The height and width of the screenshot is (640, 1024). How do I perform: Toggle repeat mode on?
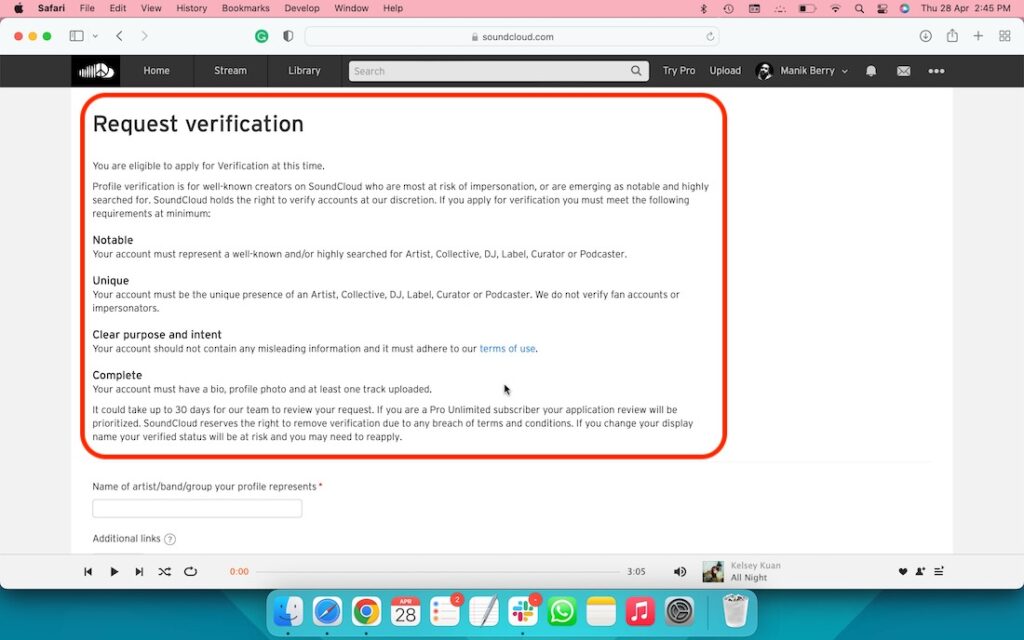[190, 571]
